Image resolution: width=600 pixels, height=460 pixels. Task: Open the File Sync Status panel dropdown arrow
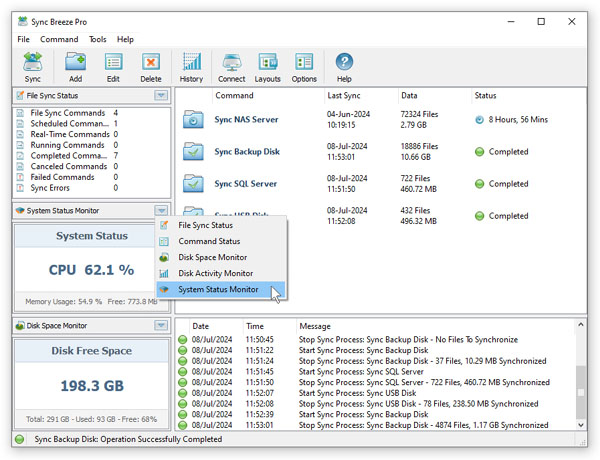coord(161,95)
